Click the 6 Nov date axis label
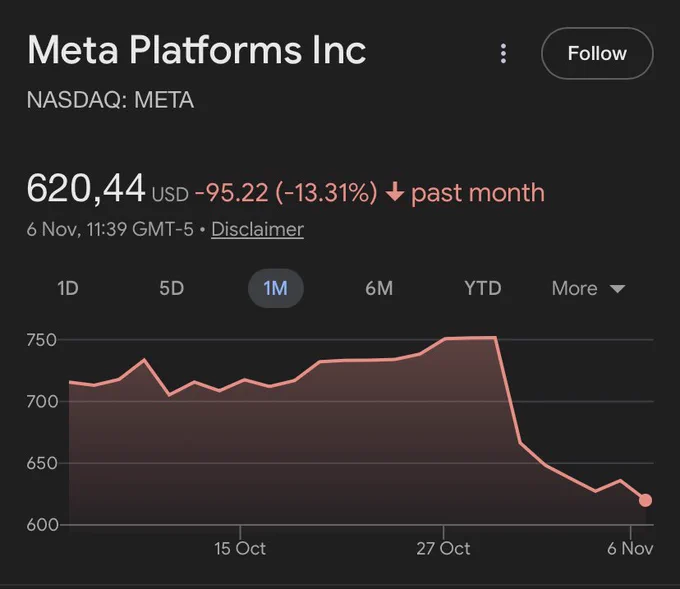The image size is (680, 589). [x=630, y=549]
